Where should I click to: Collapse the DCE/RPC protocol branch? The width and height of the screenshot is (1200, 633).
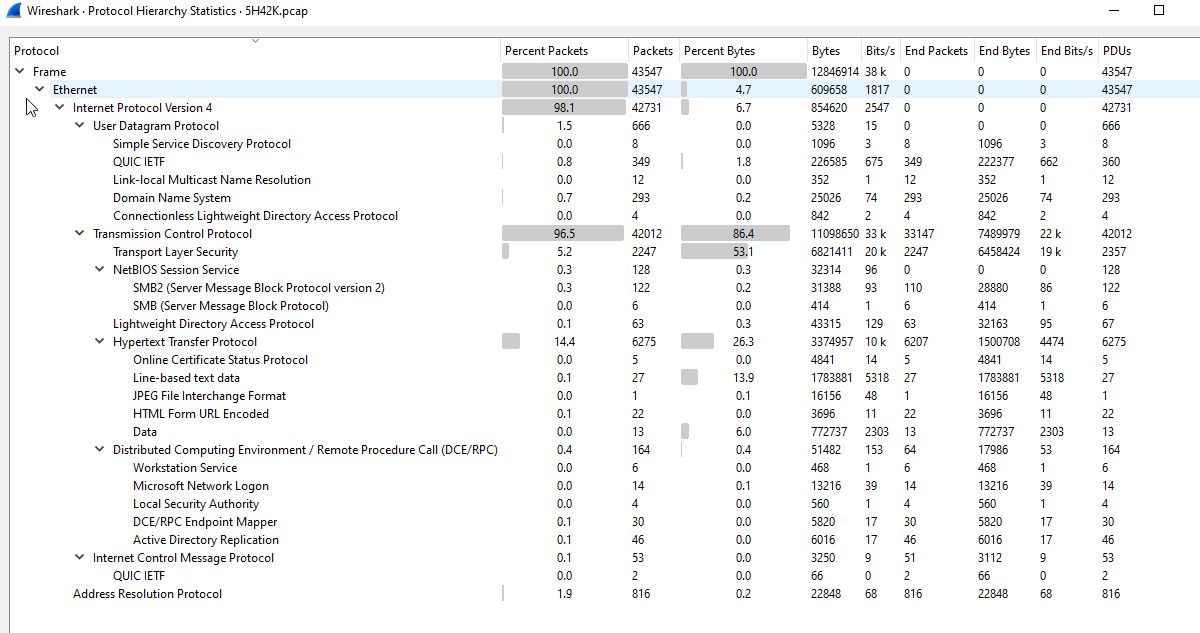tap(100, 450)
